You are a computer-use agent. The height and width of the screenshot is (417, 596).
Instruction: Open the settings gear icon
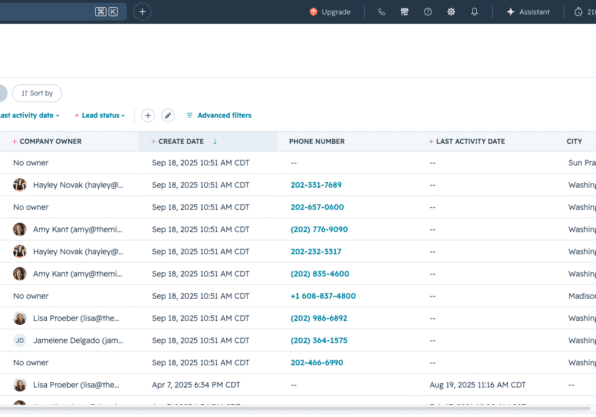click(451, 12)
